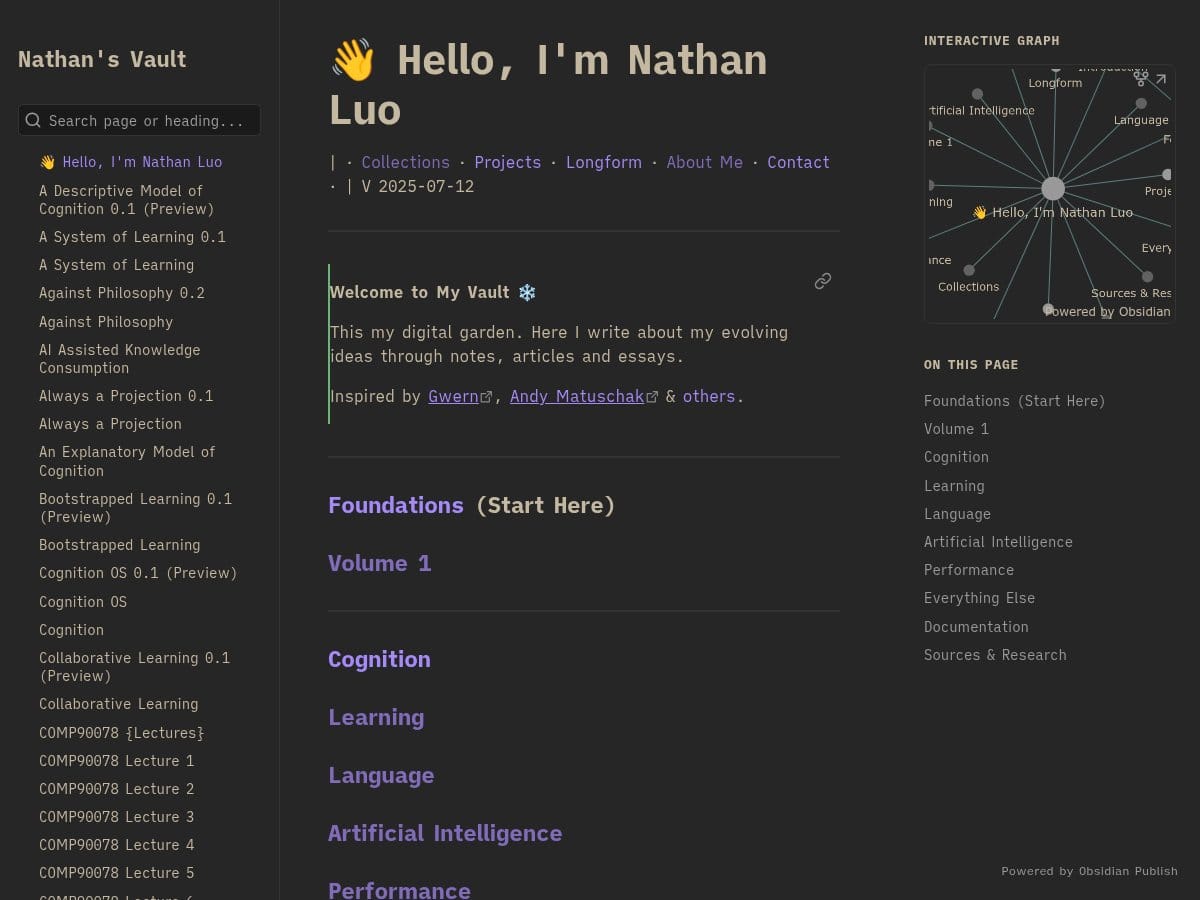Click the central graph node
Viewport: 1200px width, 900px height.
(x=1053, y=188)
